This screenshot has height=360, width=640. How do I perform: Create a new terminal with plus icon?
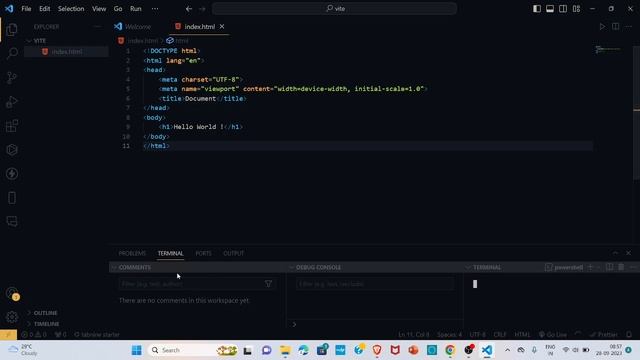click(x=590, y=267)
